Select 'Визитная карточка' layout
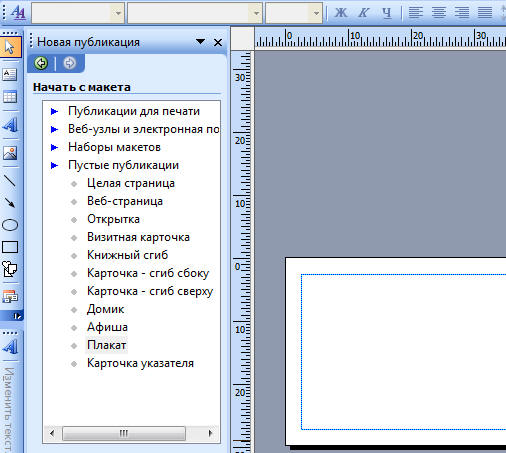 click(x=138, y=237)
